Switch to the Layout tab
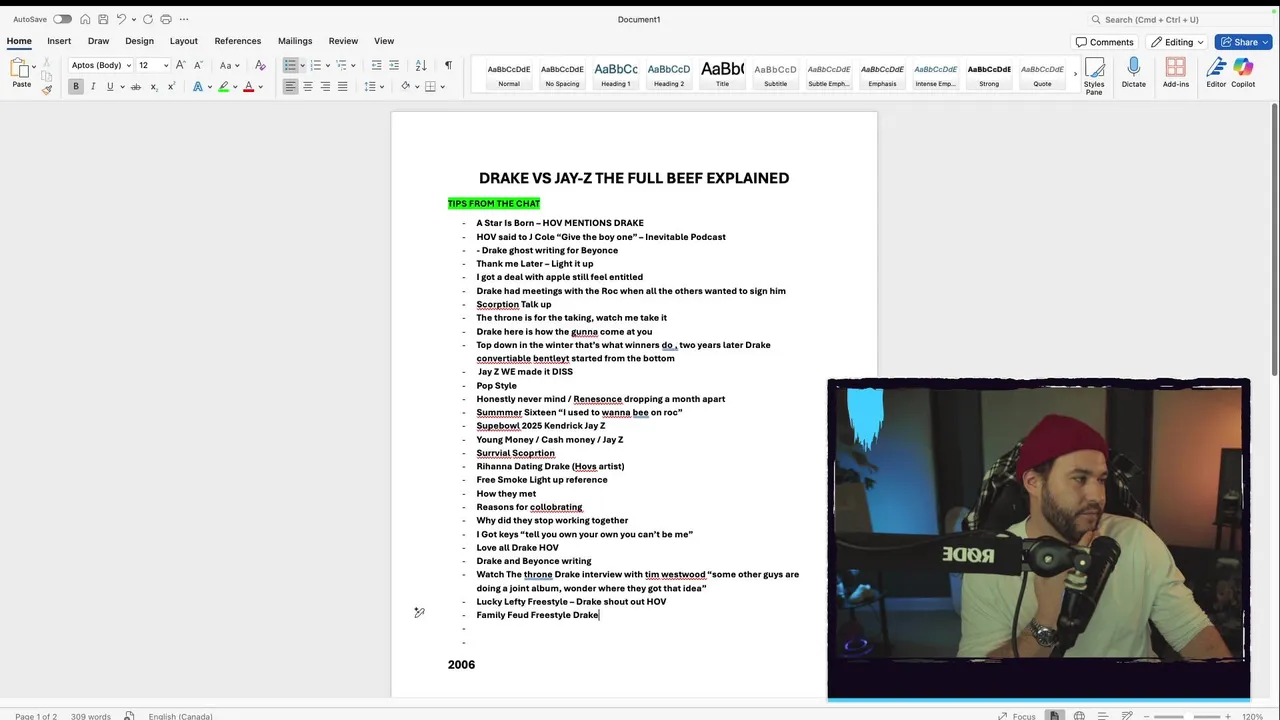1280x720 pixels. pos(183,41)
